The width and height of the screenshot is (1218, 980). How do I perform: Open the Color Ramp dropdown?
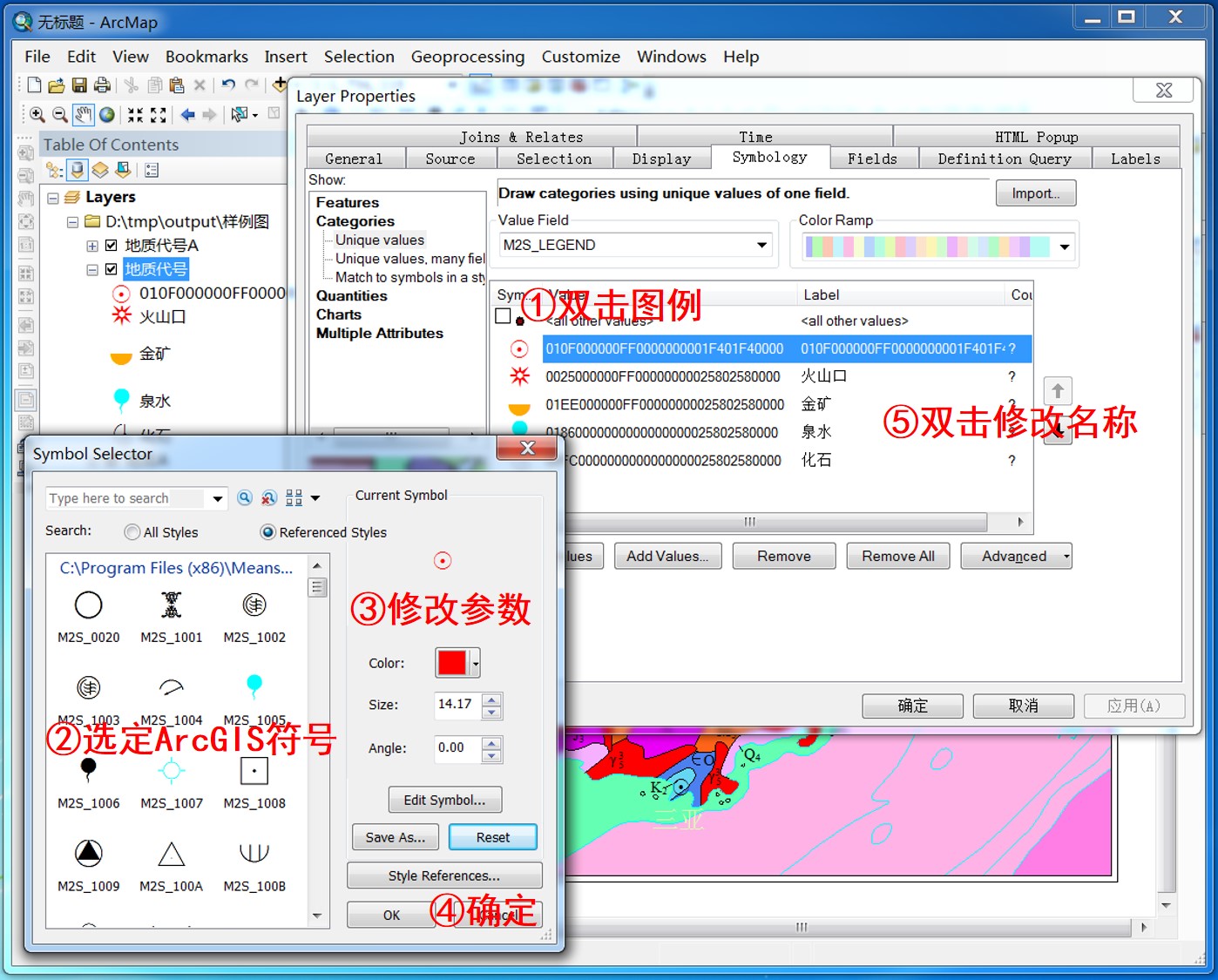(x=1065, y=247)
